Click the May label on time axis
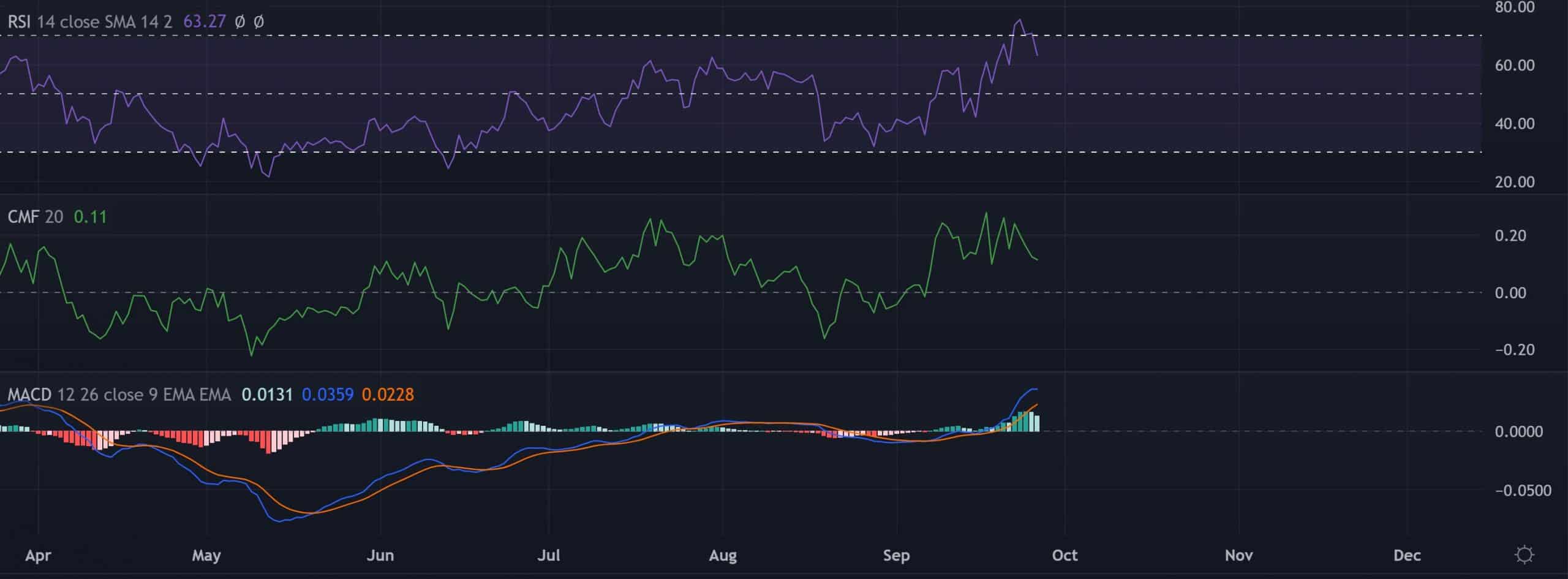This screenshot has height=579, width=1568. click(206, 556)
